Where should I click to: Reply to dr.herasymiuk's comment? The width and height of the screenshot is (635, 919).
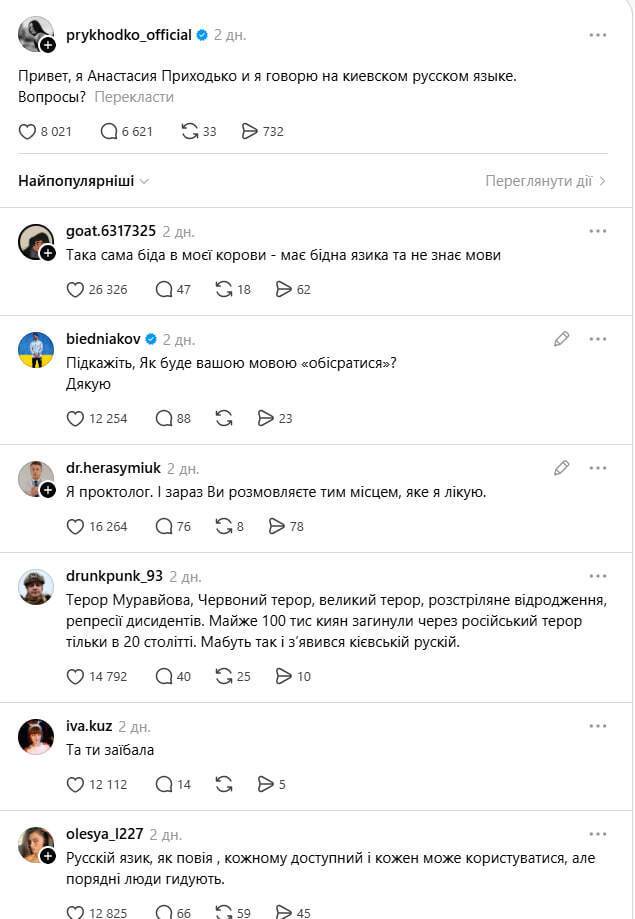[164, 526]
